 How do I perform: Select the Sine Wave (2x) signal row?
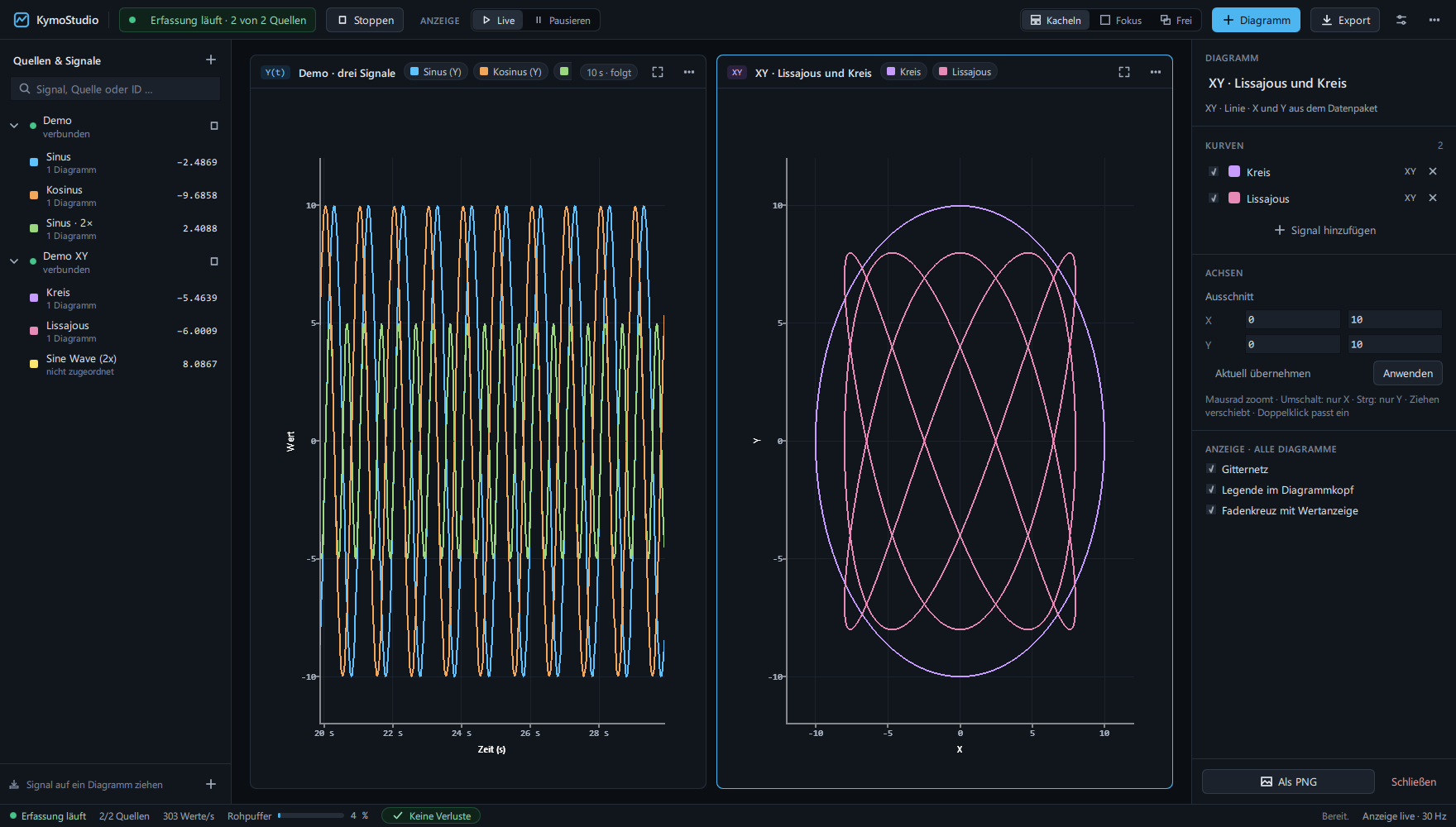pyautogui.click(x=116, y=364)
